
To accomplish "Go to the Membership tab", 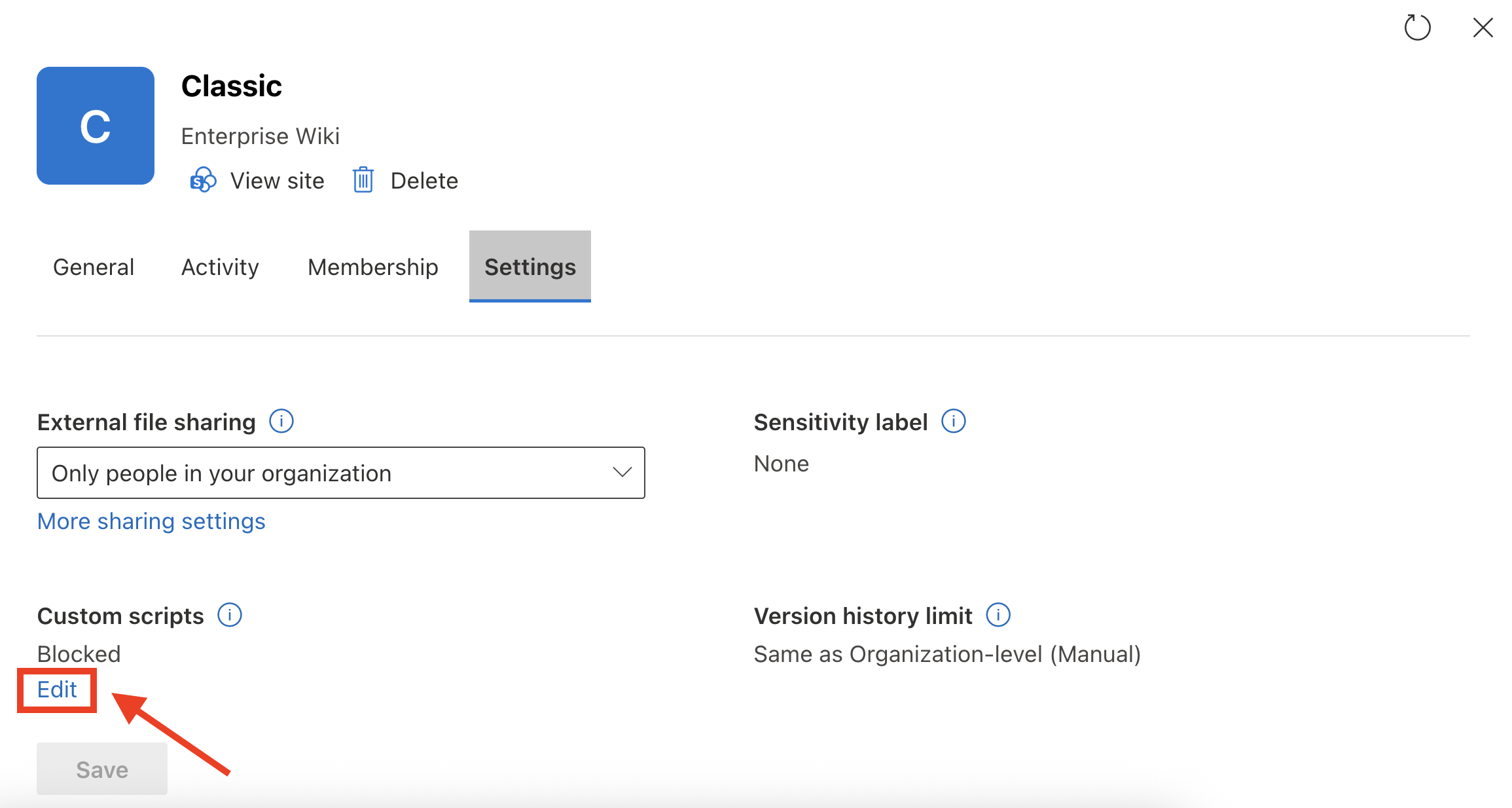I will tap(373, 267).
